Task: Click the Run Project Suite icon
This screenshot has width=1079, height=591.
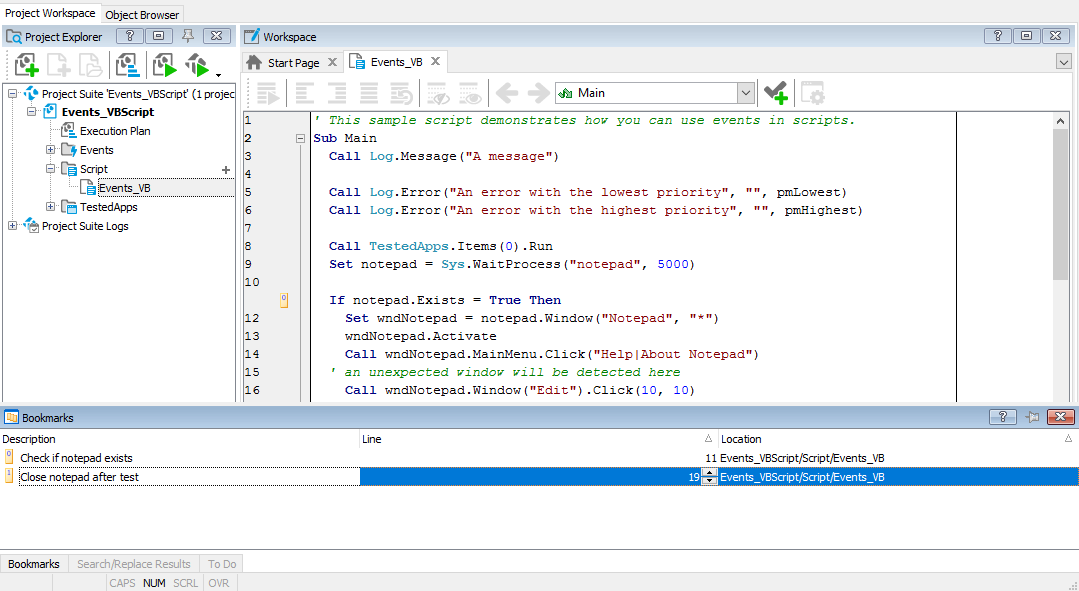Action: [197, 66]
